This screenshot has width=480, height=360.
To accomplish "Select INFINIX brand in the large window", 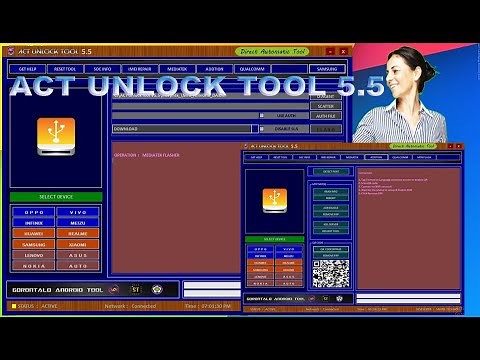I will 34,223.
